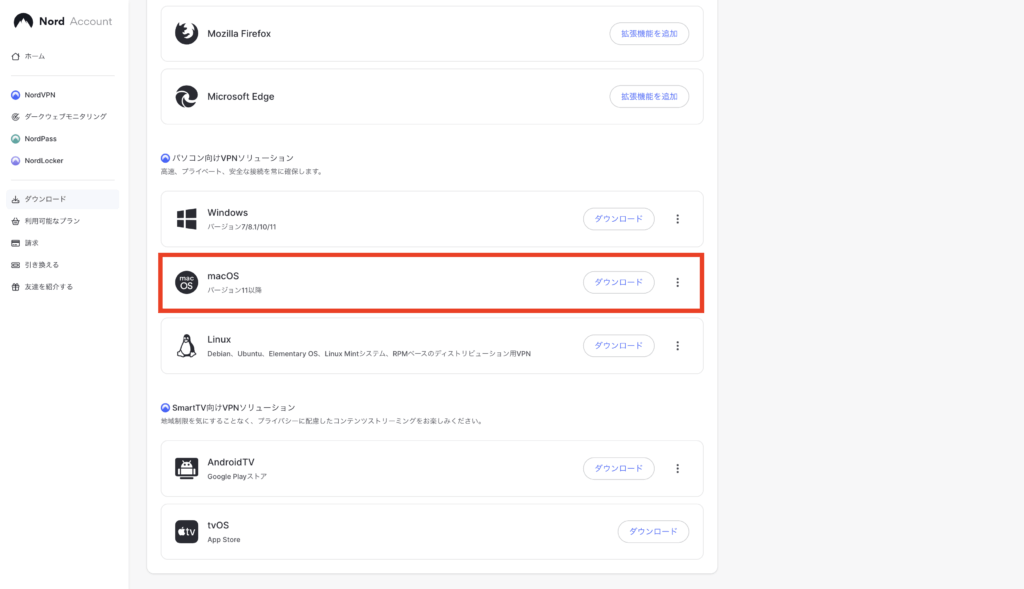Click the basket icon for plans
Viewport: 1024px width, 589px height.
point(16,221)
